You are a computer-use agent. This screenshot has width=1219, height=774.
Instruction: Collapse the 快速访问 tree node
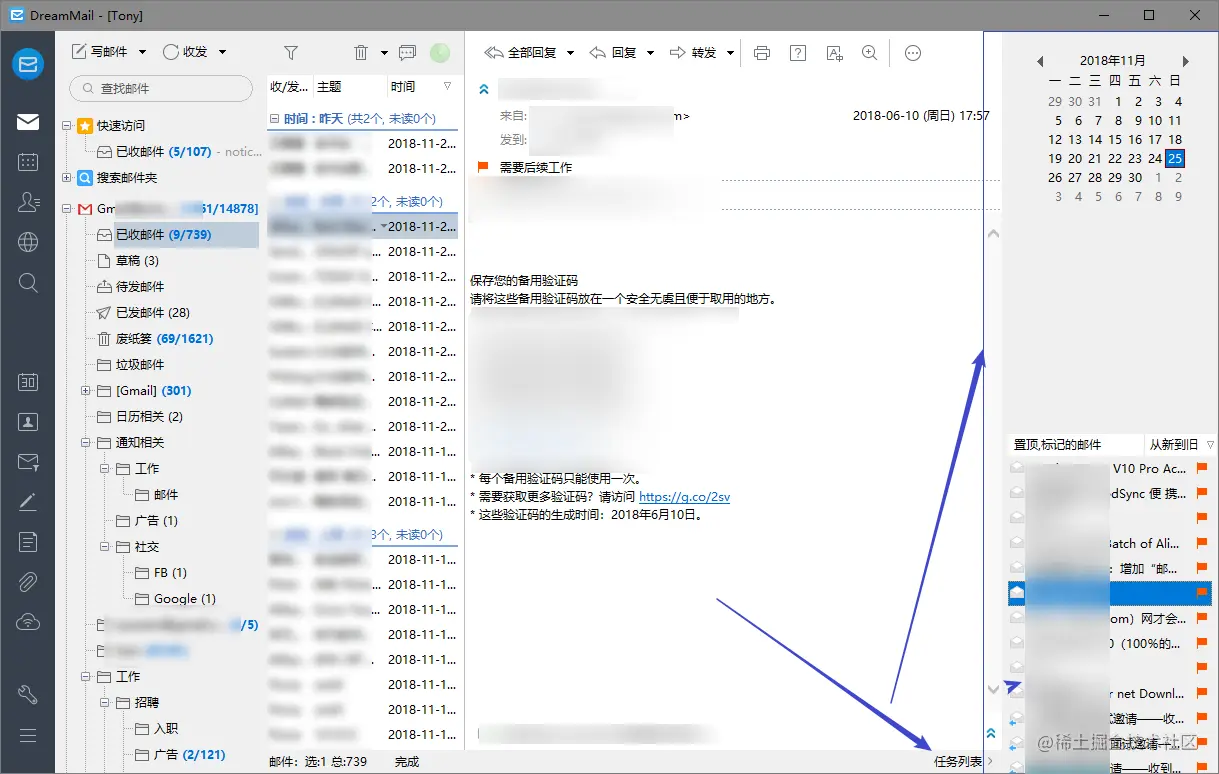point(67,126)
